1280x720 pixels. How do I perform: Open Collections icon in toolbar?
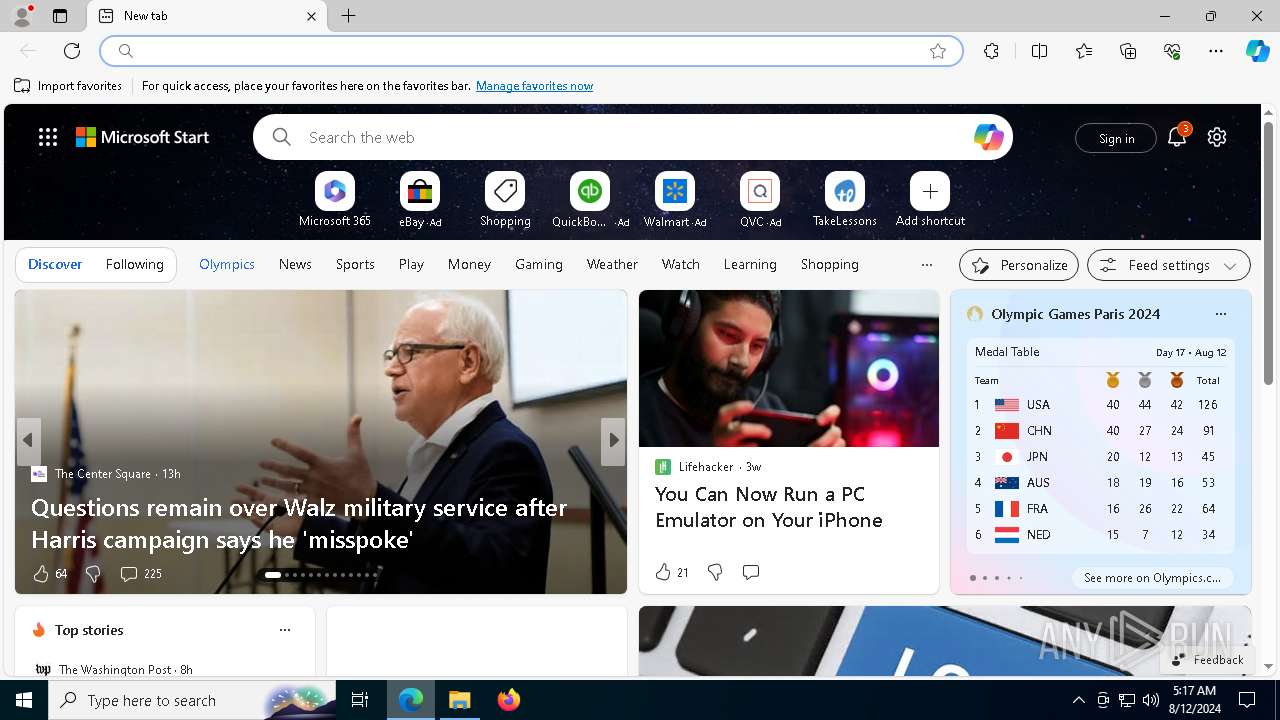pos(1128,51)
